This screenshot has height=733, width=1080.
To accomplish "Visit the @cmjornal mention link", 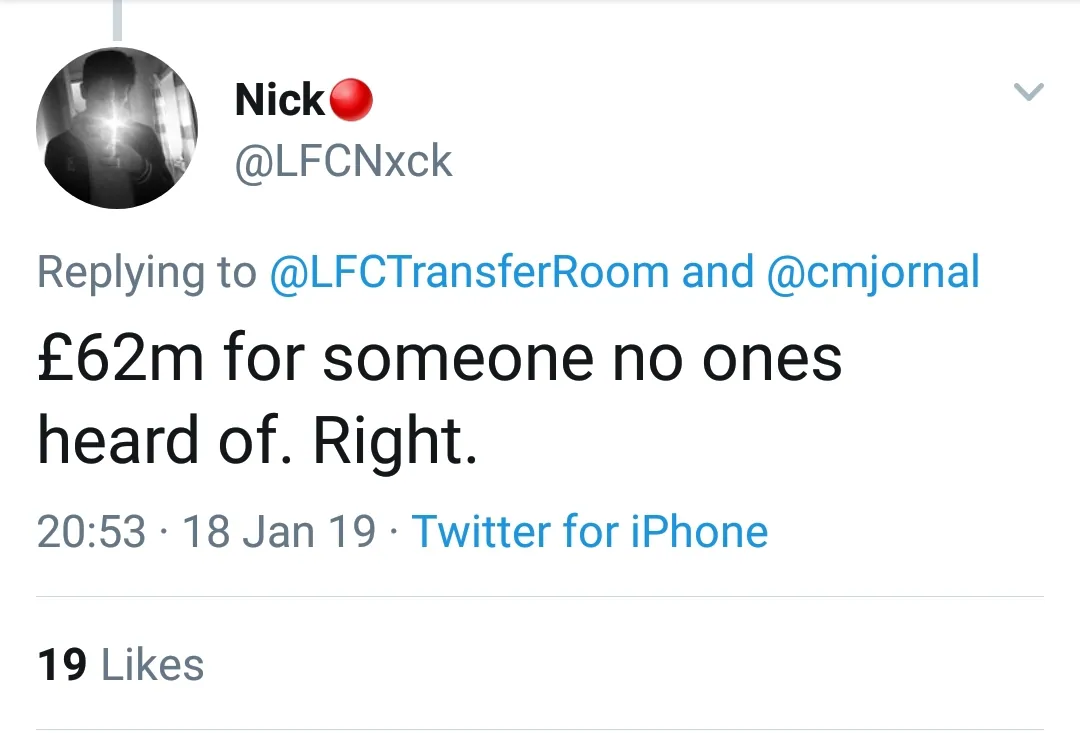I will 873,272.
